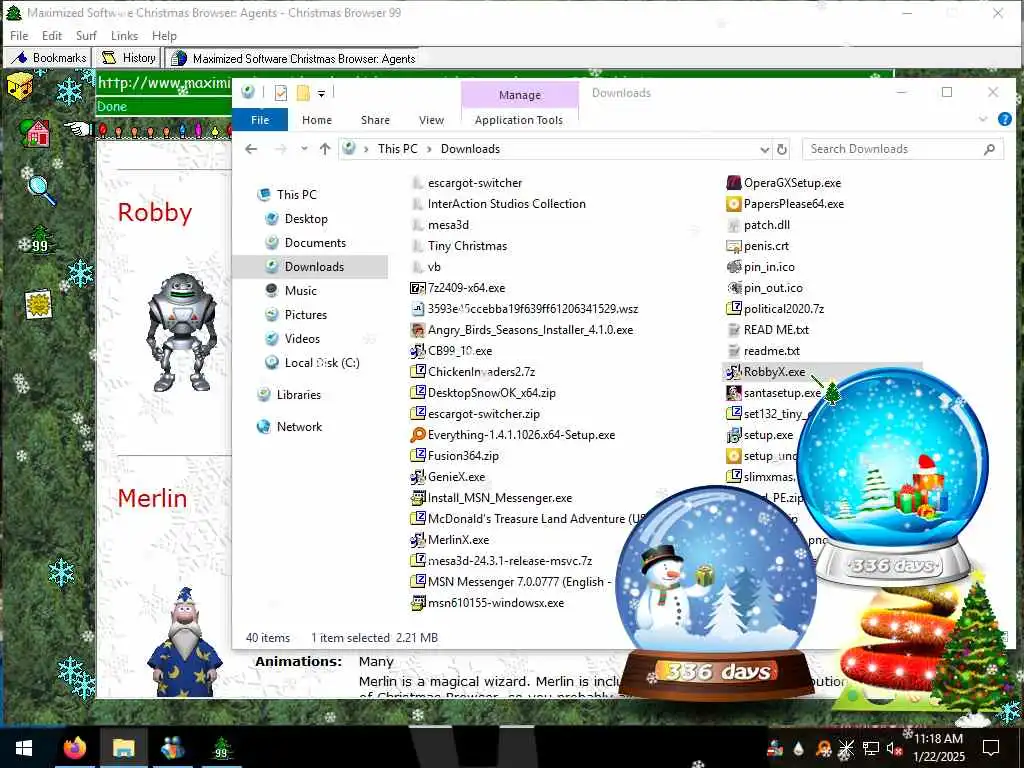Open the music note icon in browser sidebar
1024x768 pixels.
[20, 87]
